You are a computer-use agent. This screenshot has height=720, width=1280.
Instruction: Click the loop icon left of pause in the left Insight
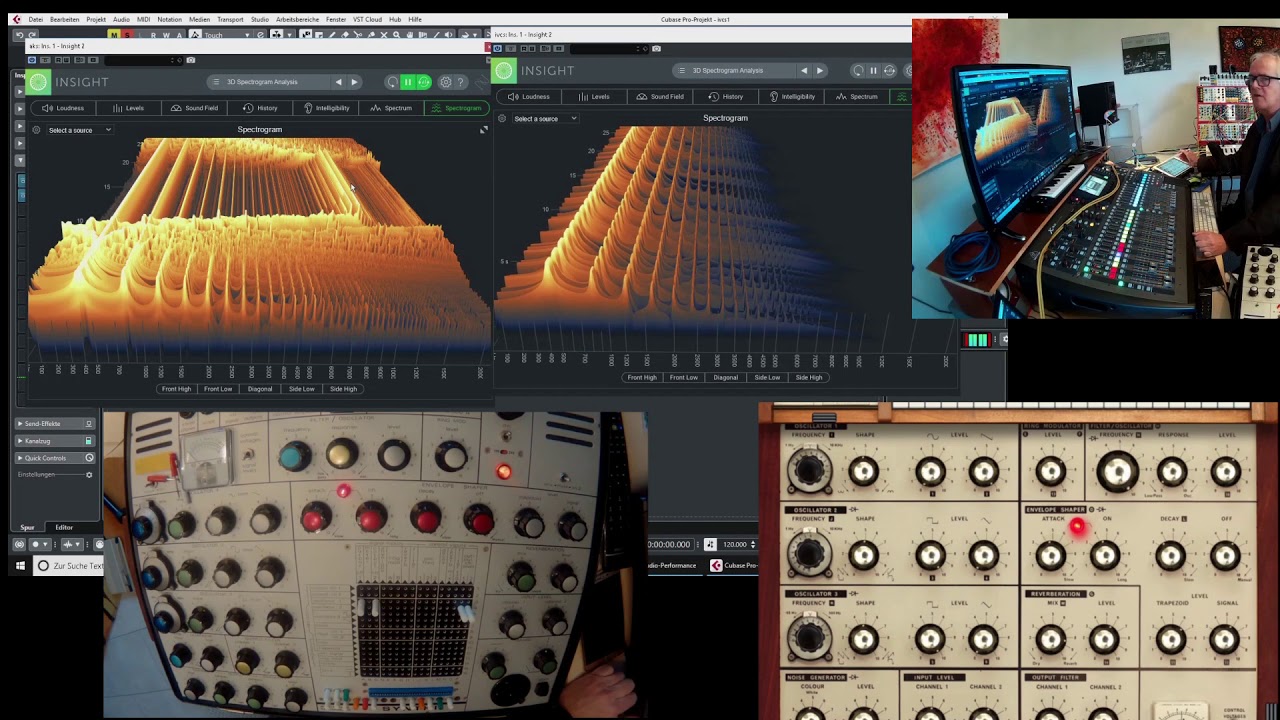(392, 82)
